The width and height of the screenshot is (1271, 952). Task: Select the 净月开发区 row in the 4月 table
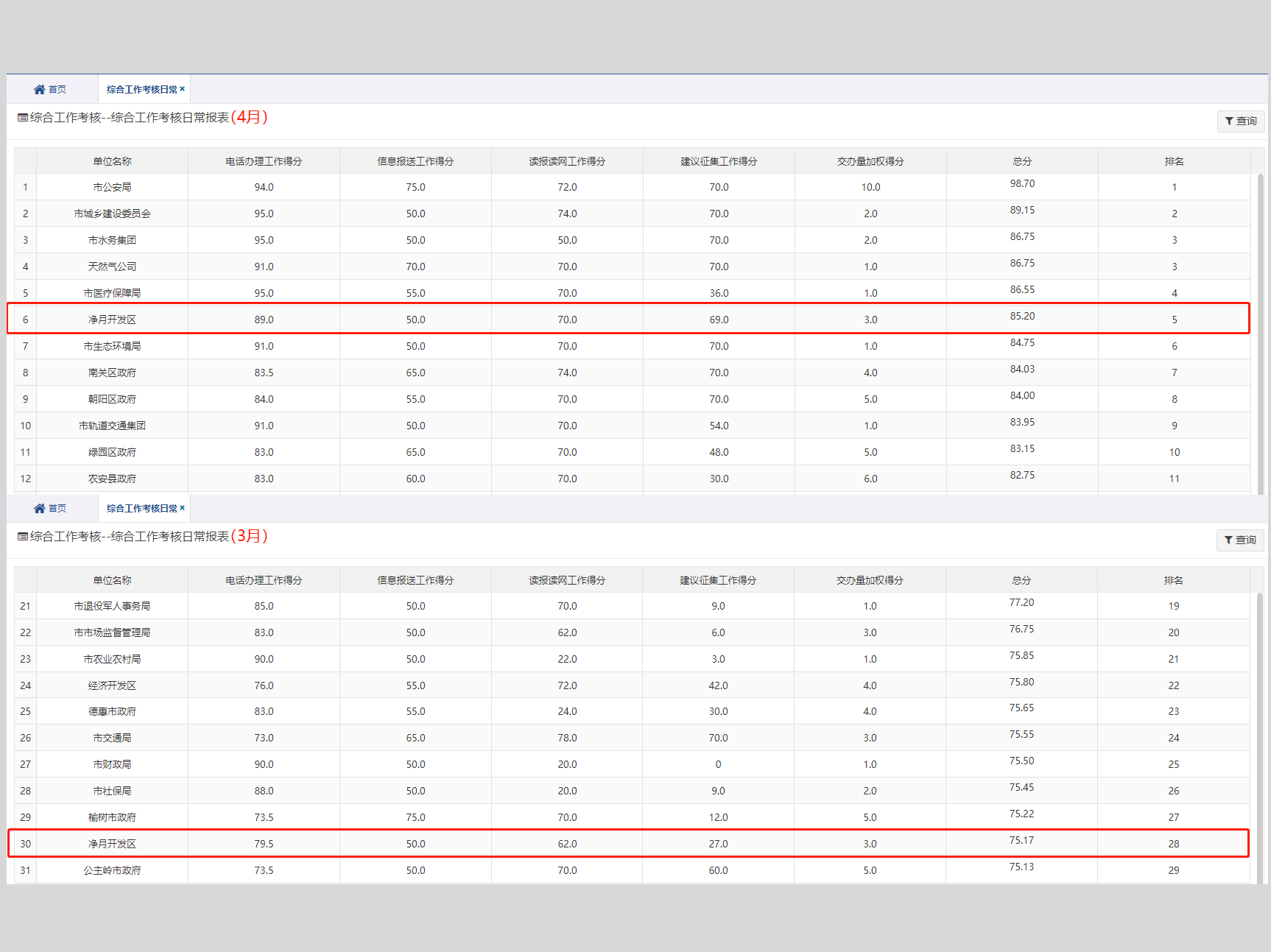tap(112, 320)
